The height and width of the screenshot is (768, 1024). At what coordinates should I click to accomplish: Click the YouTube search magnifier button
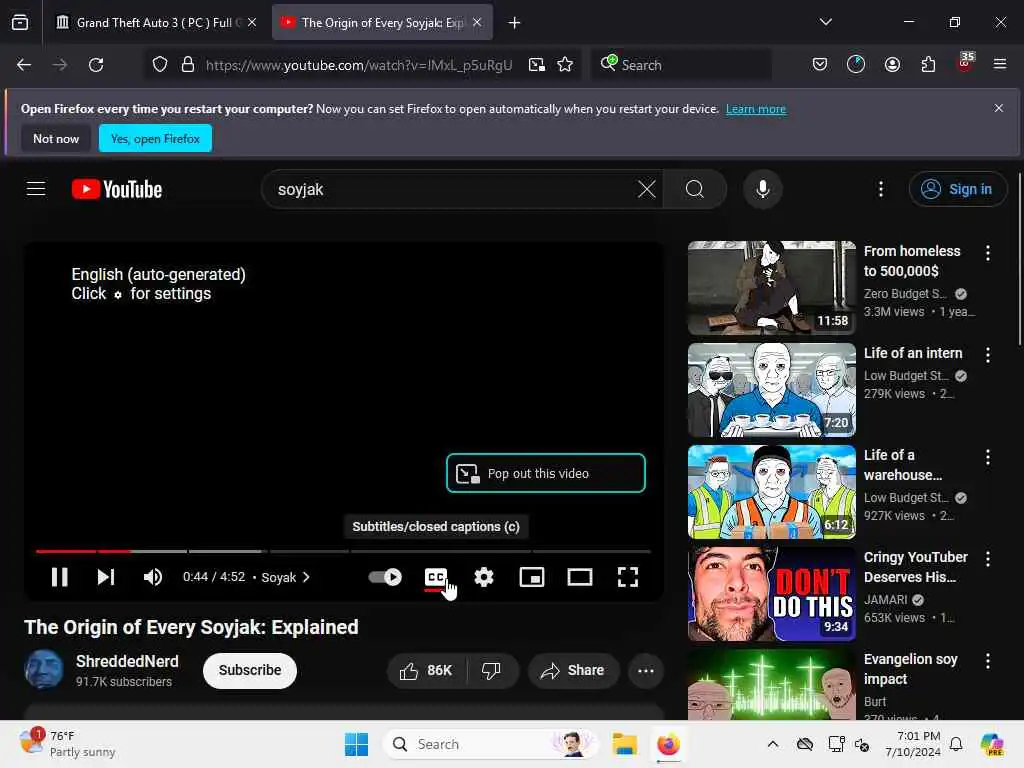point(695,189)
